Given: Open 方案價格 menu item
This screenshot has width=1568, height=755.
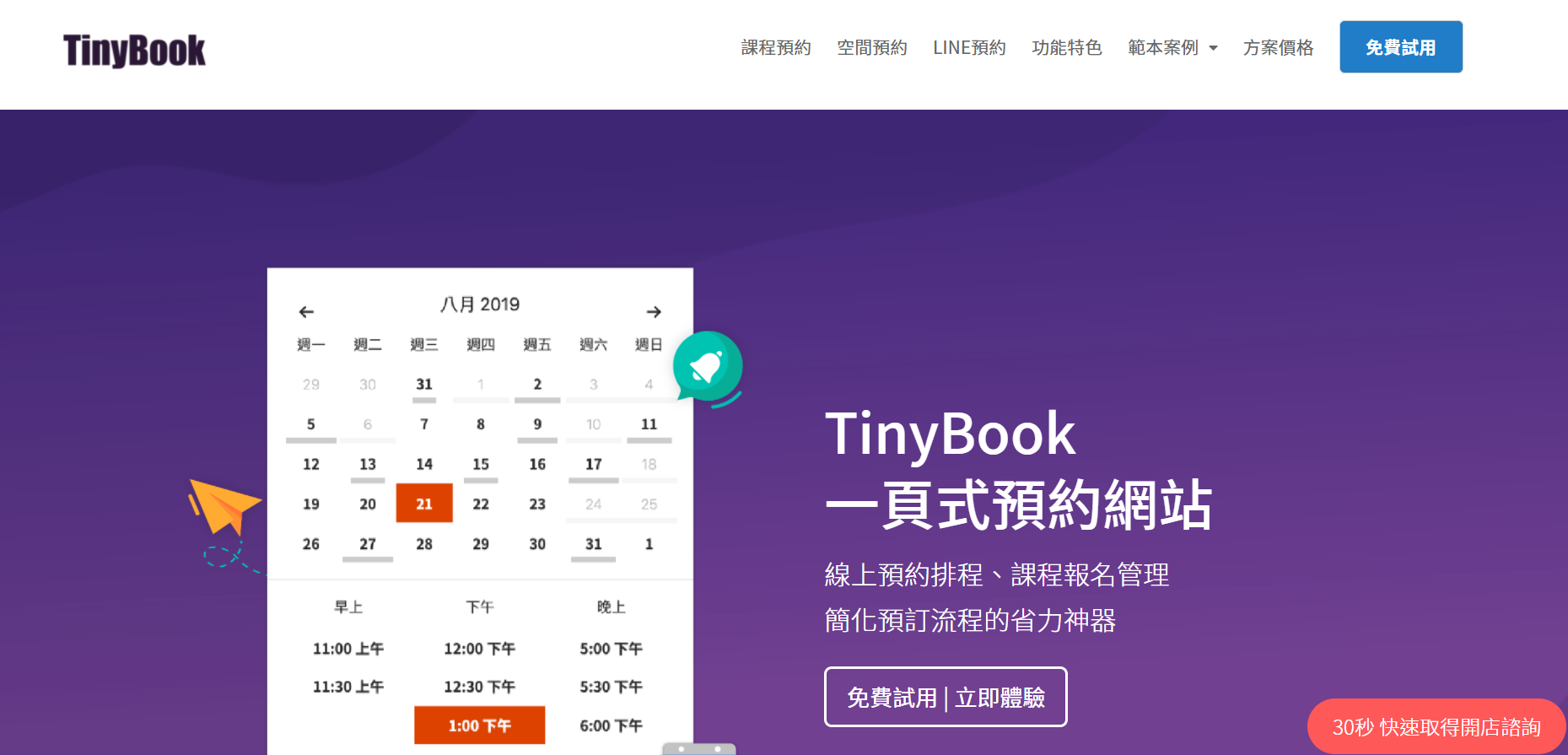Looking at the screenshot, I should (1279, 48).
